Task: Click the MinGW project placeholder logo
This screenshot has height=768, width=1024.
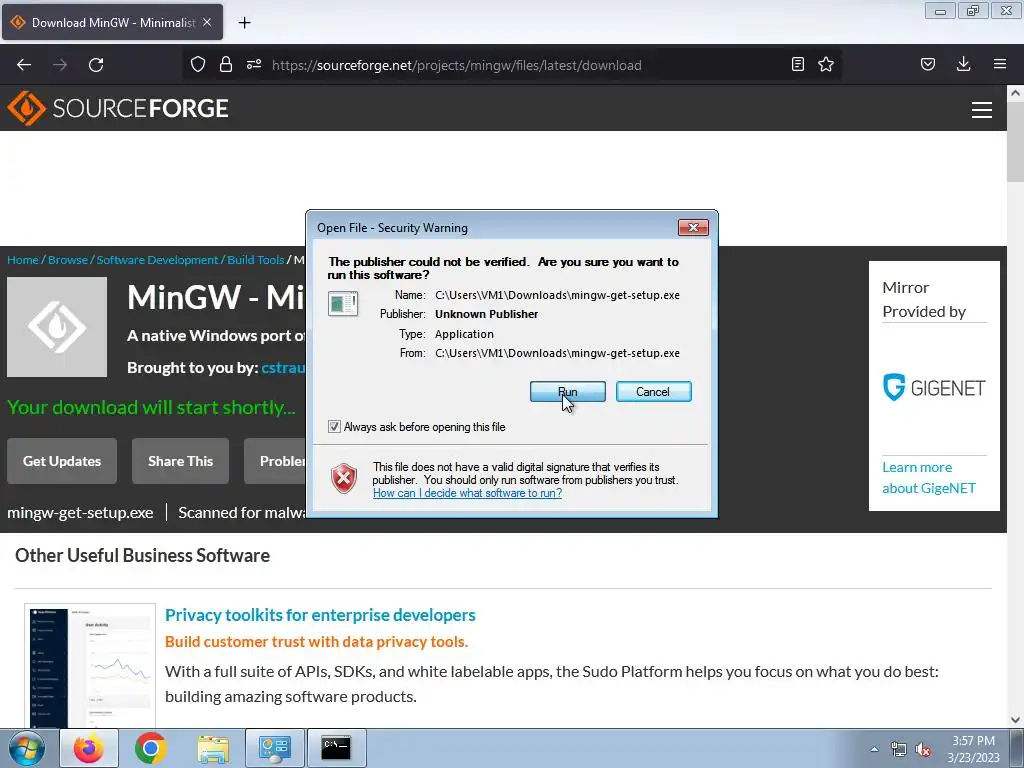Action: pyautogui.click(x=57, y=327)
